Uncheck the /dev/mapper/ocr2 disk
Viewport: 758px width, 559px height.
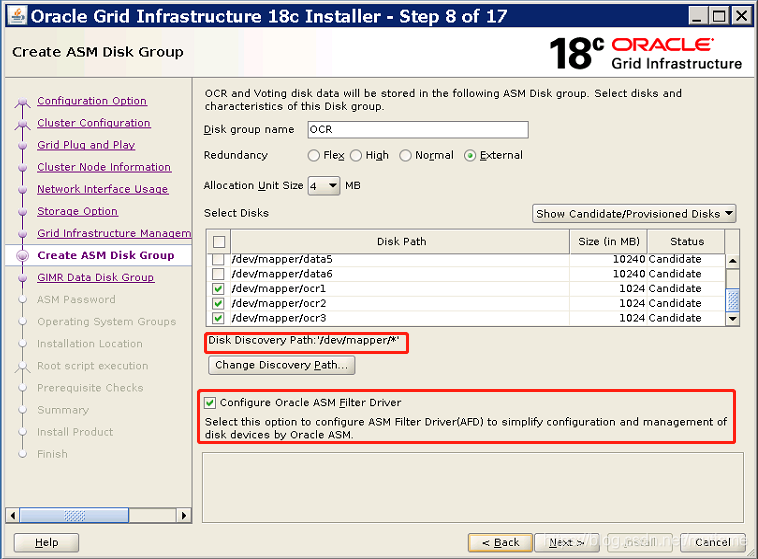click(x=218, y=303)
